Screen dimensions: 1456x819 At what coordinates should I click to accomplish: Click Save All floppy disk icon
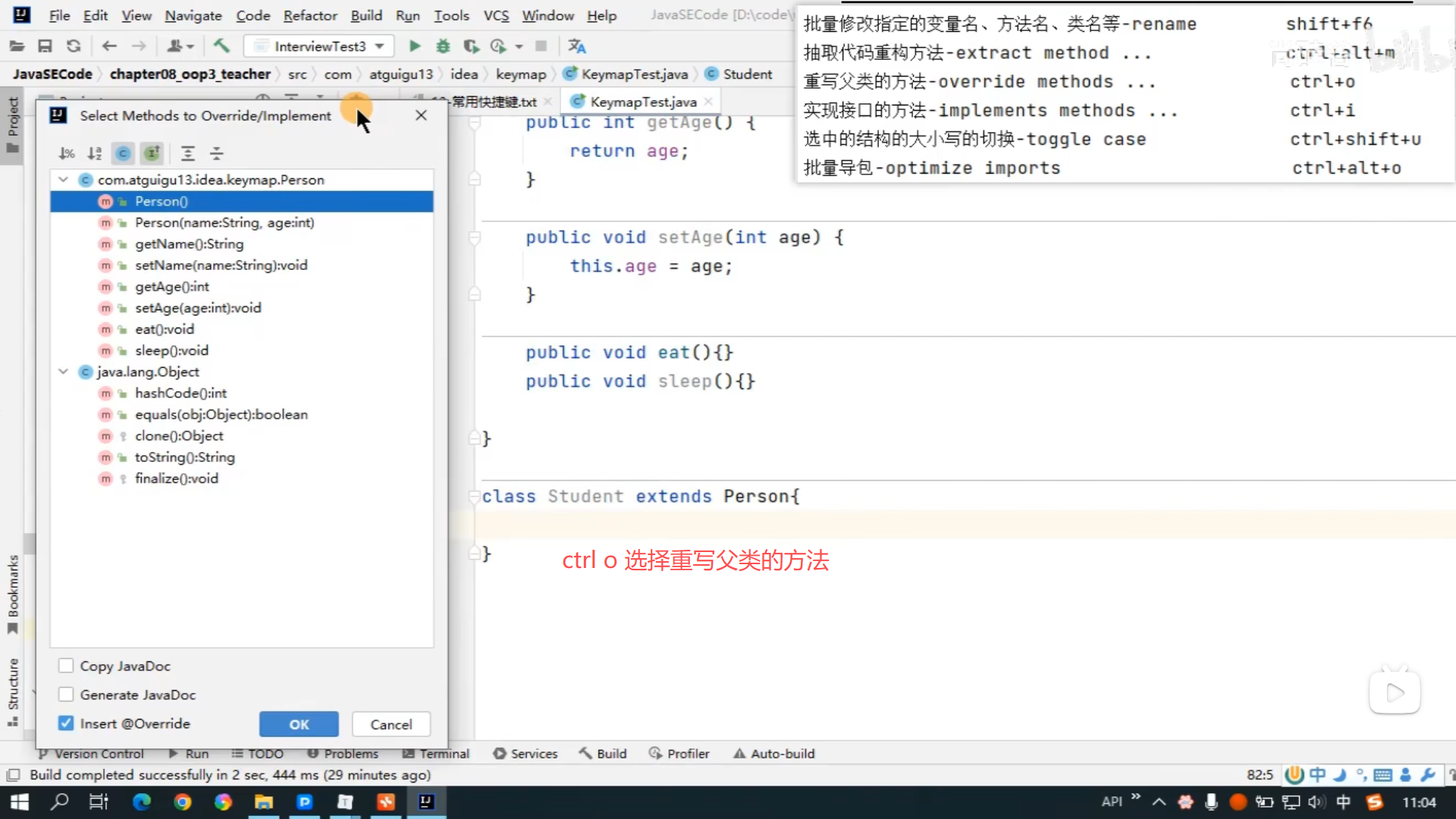pos(45,46)
